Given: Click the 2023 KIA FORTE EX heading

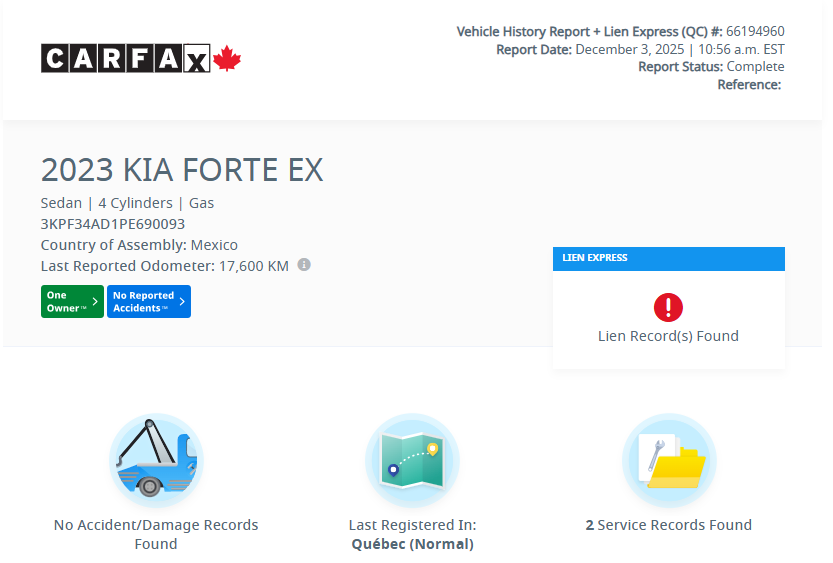Looking at the screenshot, I should tap(182, 170).
